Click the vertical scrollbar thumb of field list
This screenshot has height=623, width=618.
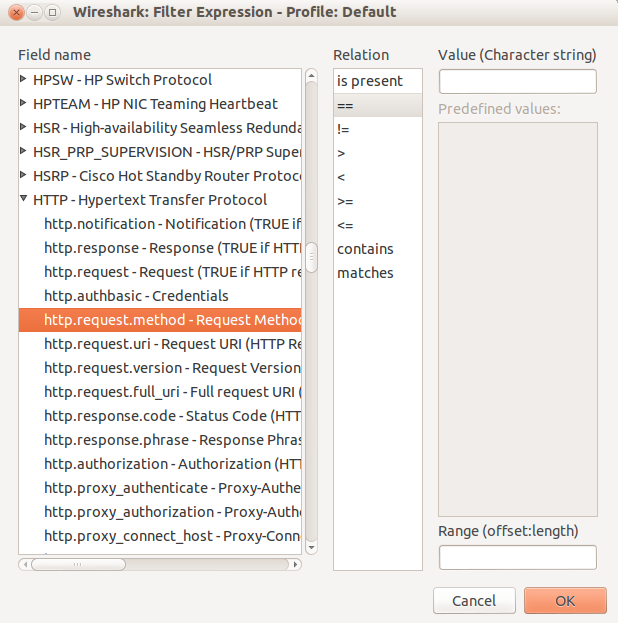pos(311,257)
